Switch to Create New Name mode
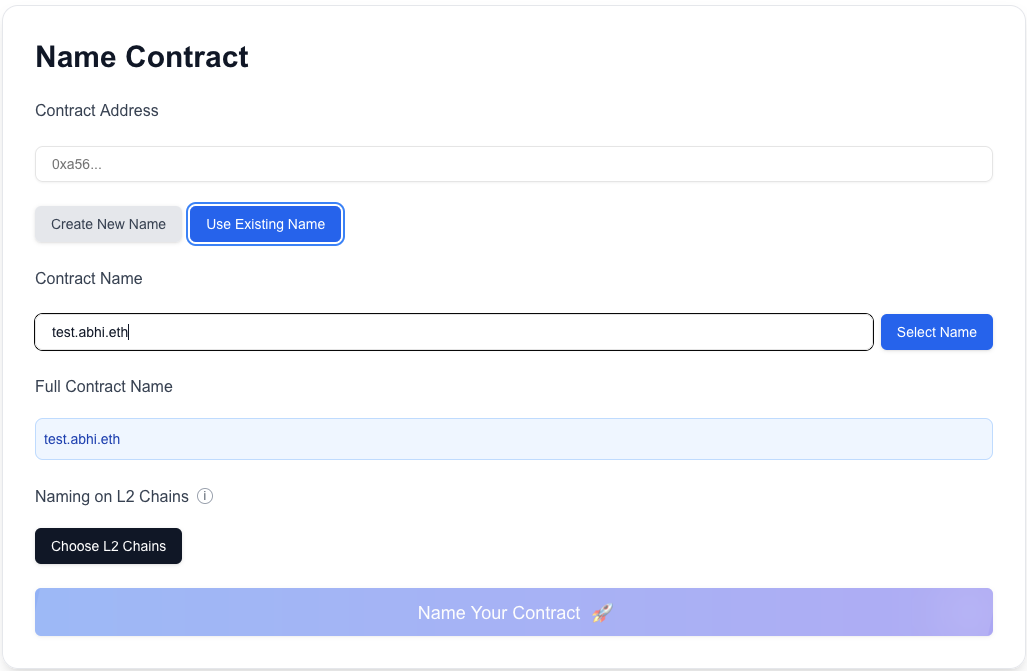The width and height of the screenshot is (1027, 671). coord(108,224)
